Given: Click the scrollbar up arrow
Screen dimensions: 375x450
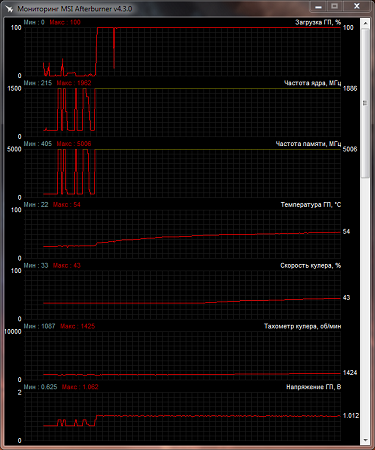Looking at the screenshot, I should (x=365, y=23).
